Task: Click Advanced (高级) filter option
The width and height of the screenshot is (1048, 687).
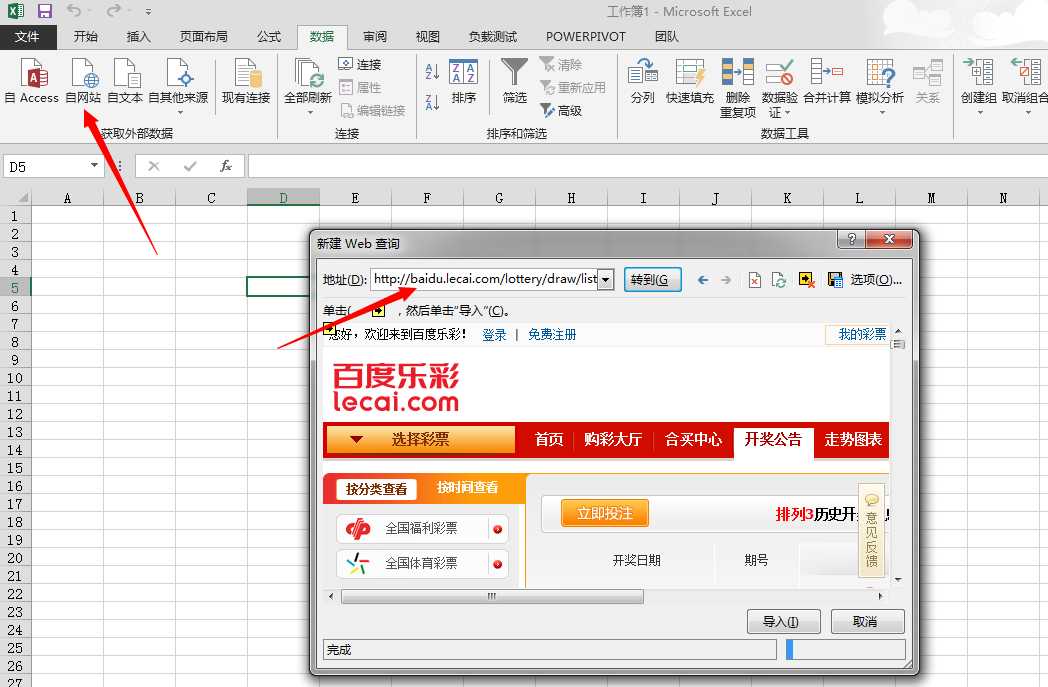Action: click(x=561, y=110)
